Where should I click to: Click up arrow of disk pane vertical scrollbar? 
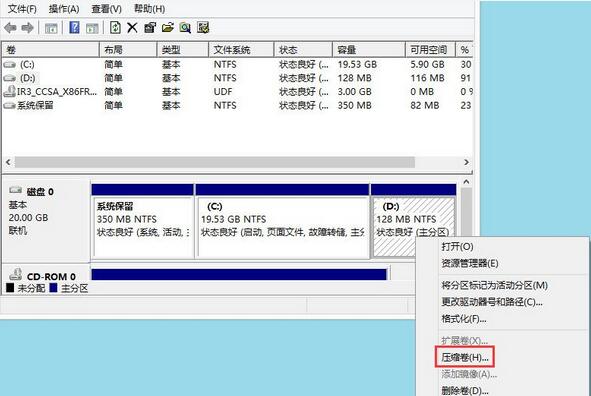(x=467, y=182)
